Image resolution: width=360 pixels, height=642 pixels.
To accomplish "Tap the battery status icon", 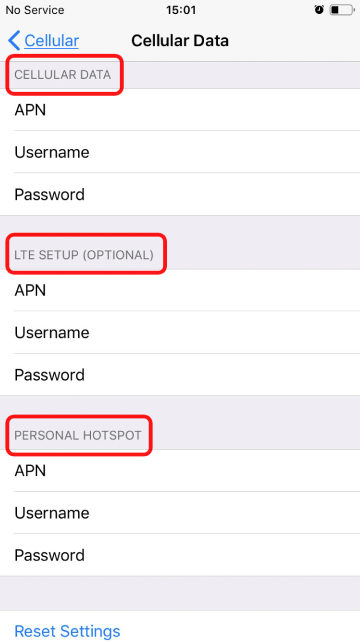I will 342,10.
